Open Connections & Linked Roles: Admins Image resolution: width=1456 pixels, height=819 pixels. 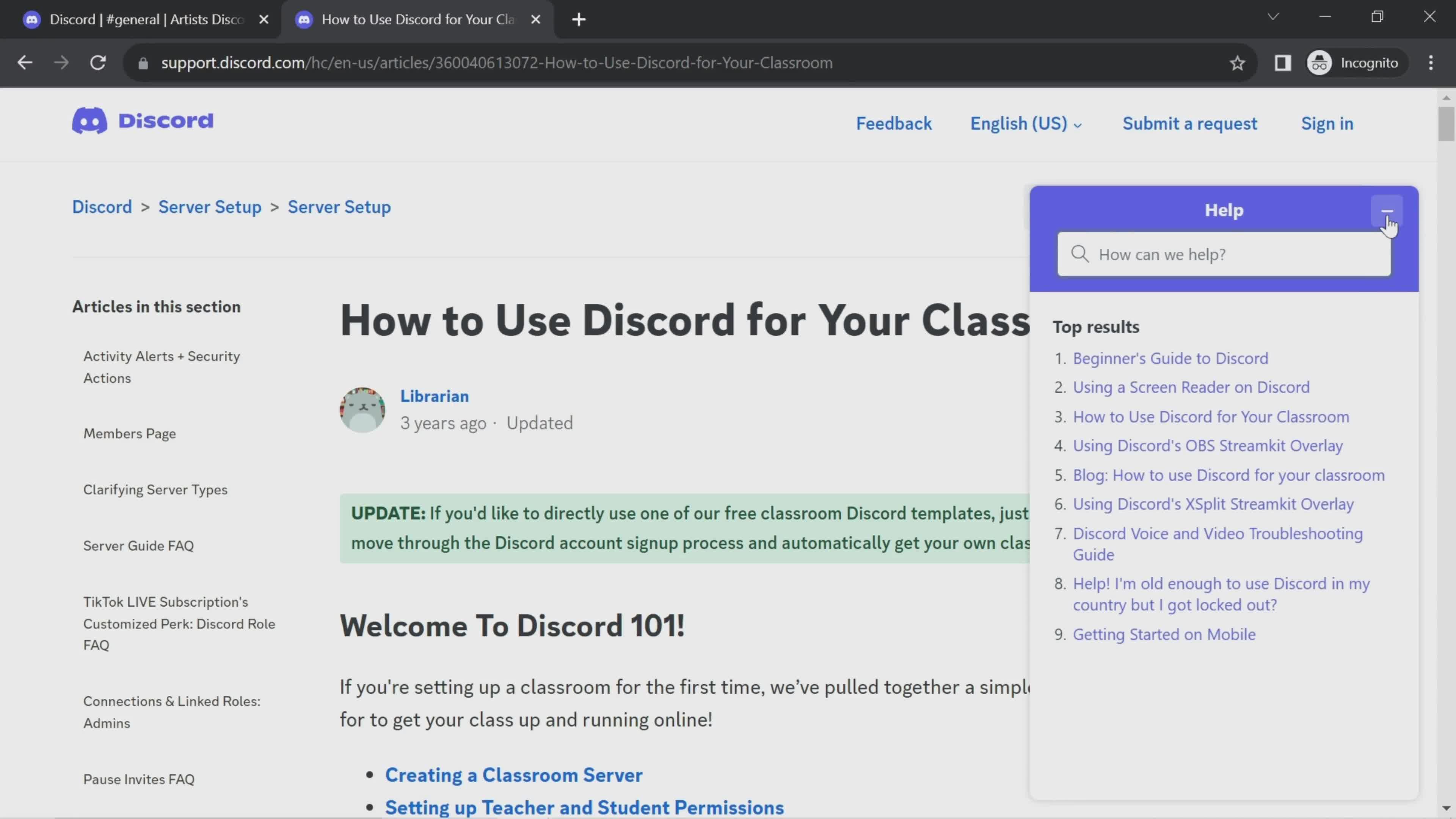(172, 712)
